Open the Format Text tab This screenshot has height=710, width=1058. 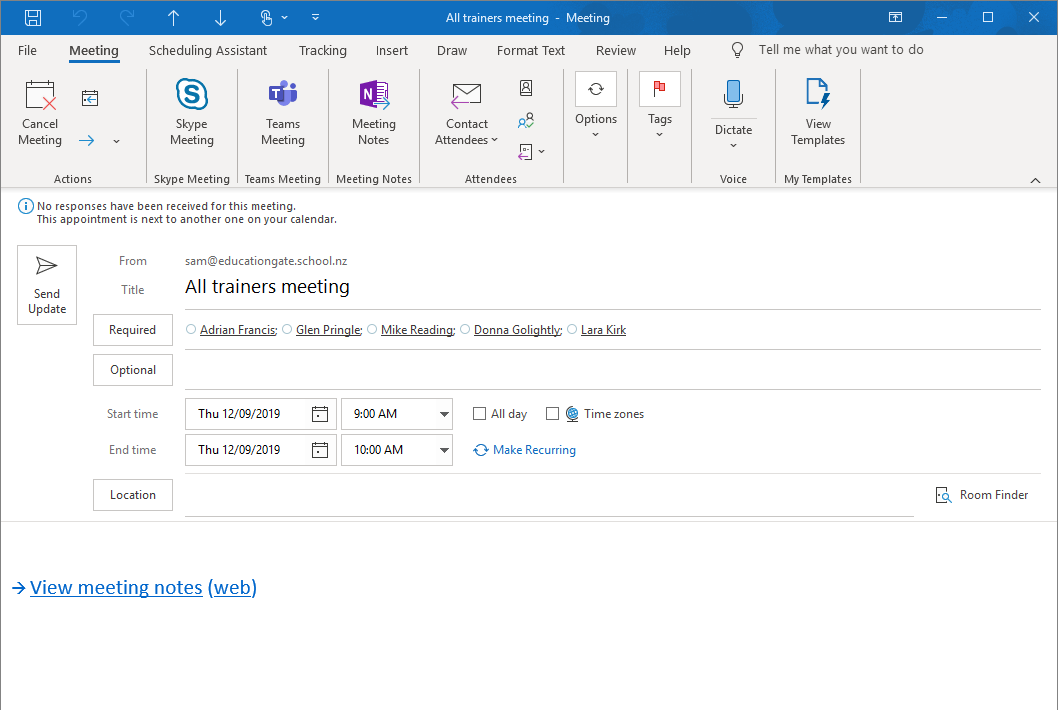[x=530, y=50]
